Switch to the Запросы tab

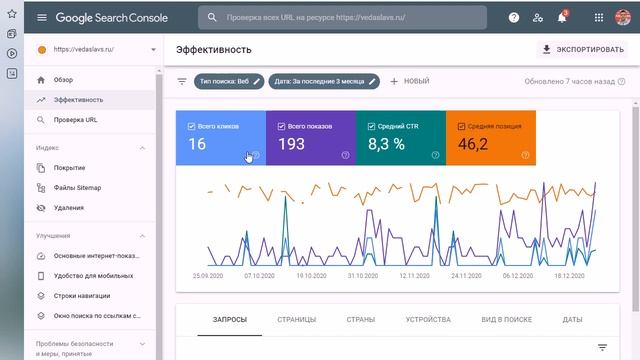click(230, 320)
